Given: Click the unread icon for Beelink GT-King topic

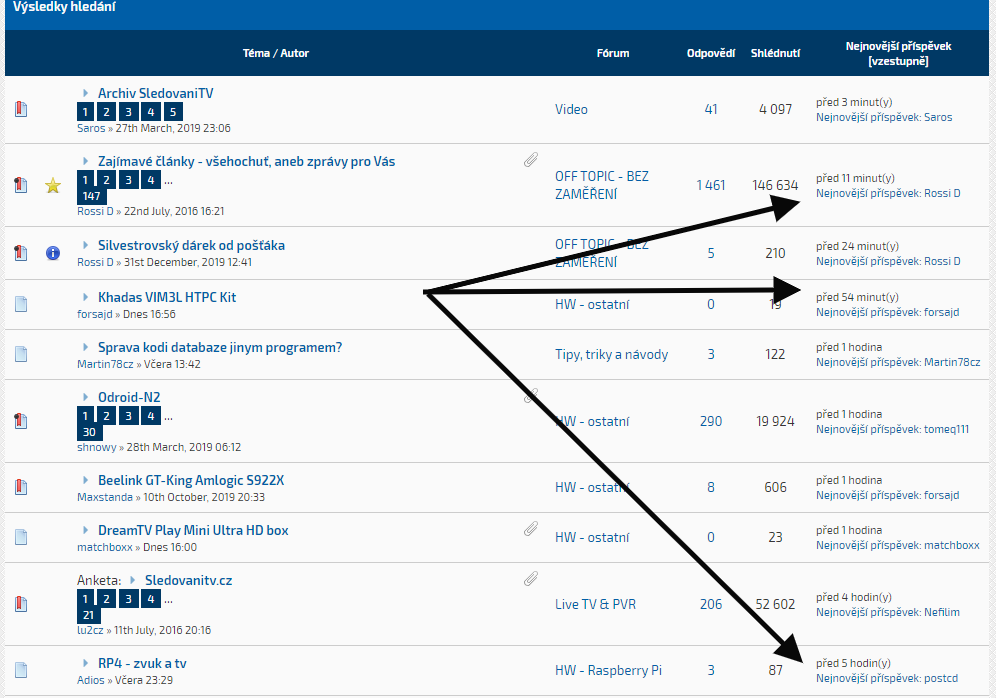Looking at the screenshot, I should [21, 488].
